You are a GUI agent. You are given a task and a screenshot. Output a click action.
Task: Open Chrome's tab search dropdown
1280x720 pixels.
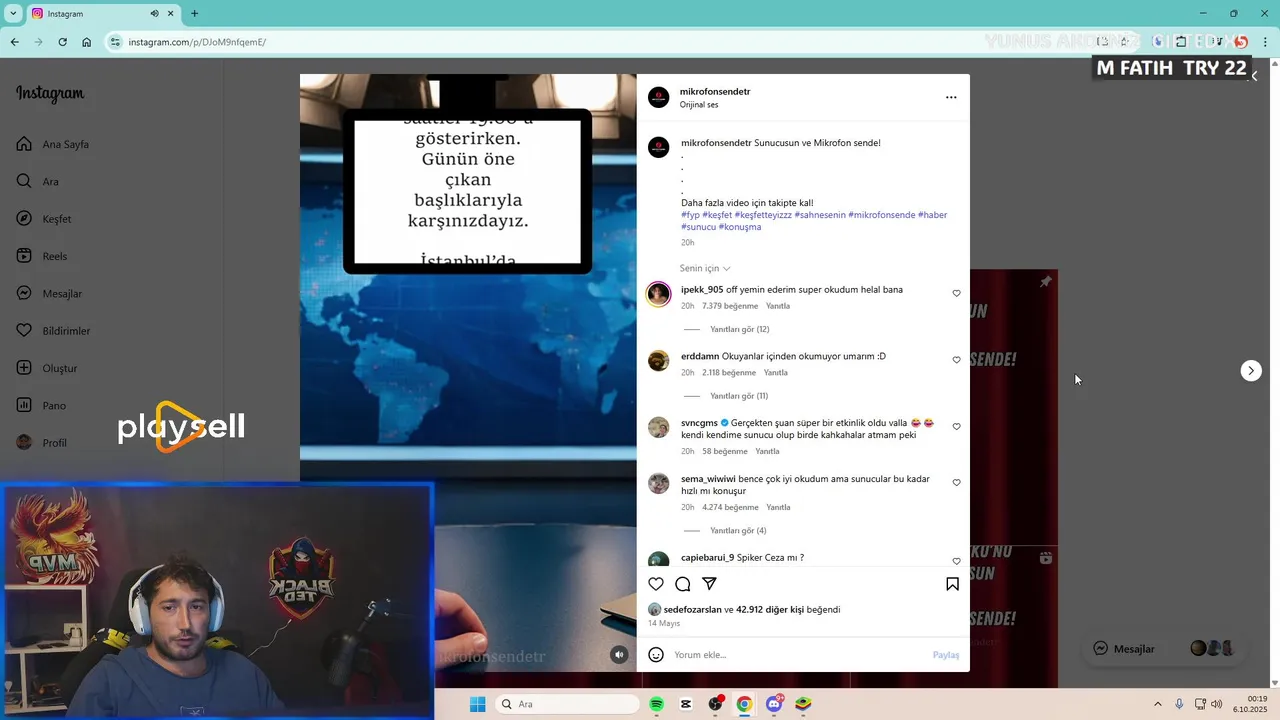(x=13, y=14)
